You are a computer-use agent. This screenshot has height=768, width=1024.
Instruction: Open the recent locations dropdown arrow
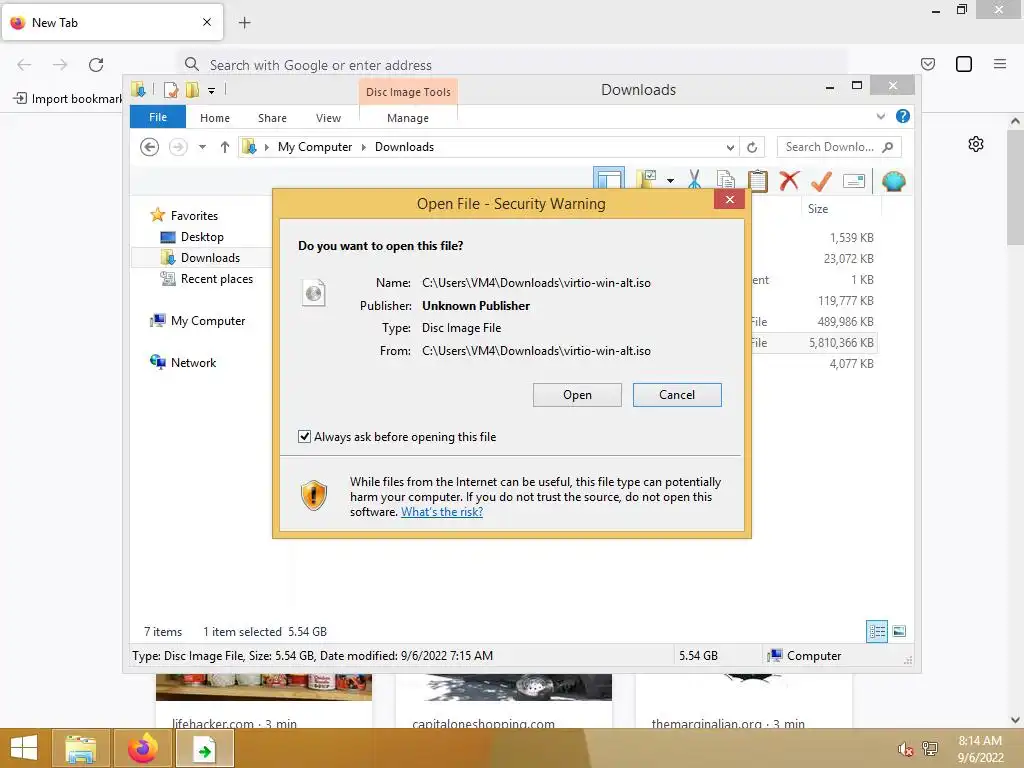pyautogui.click(x=202, y=147)
